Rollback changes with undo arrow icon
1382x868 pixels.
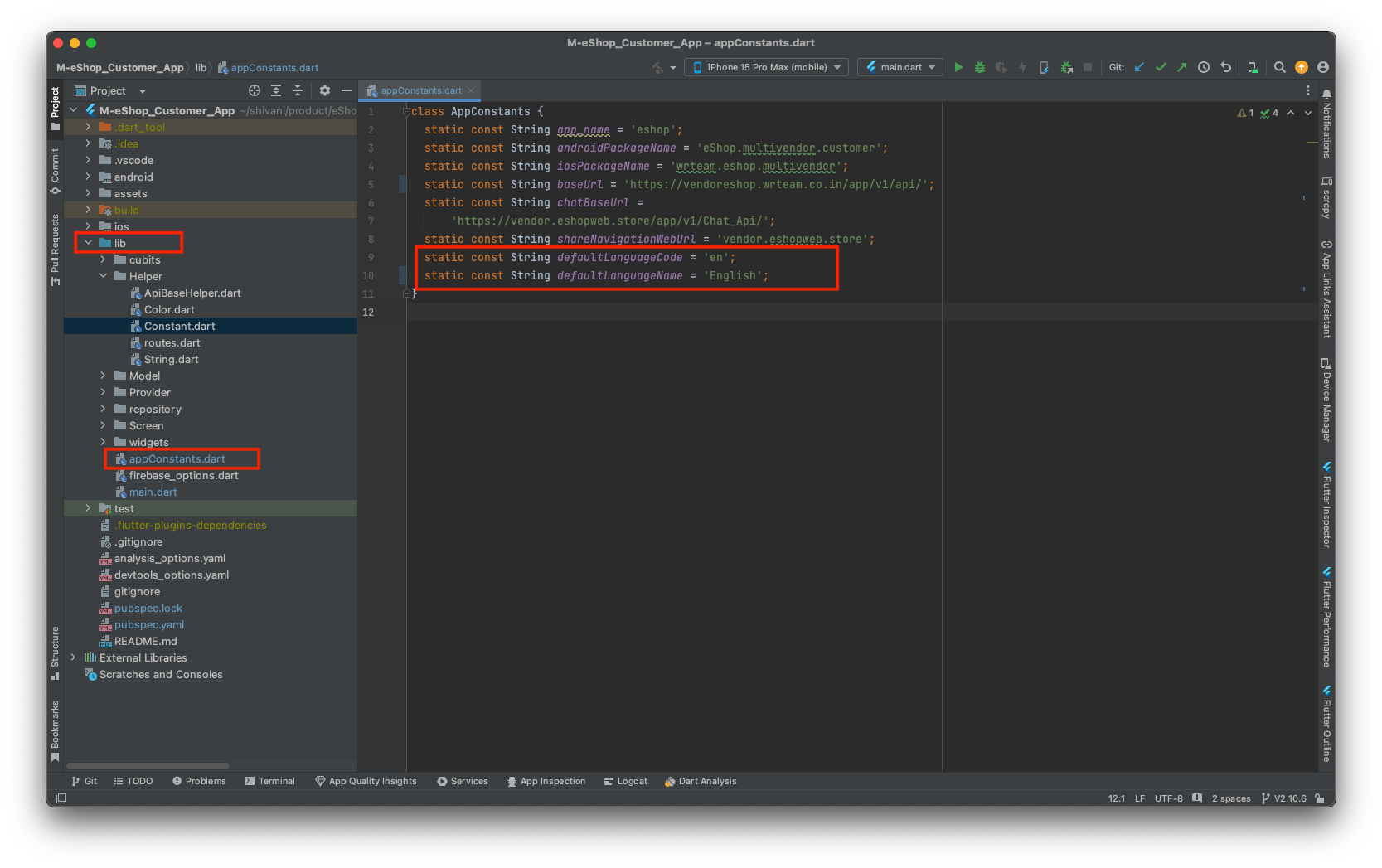tap(1226, 67)
